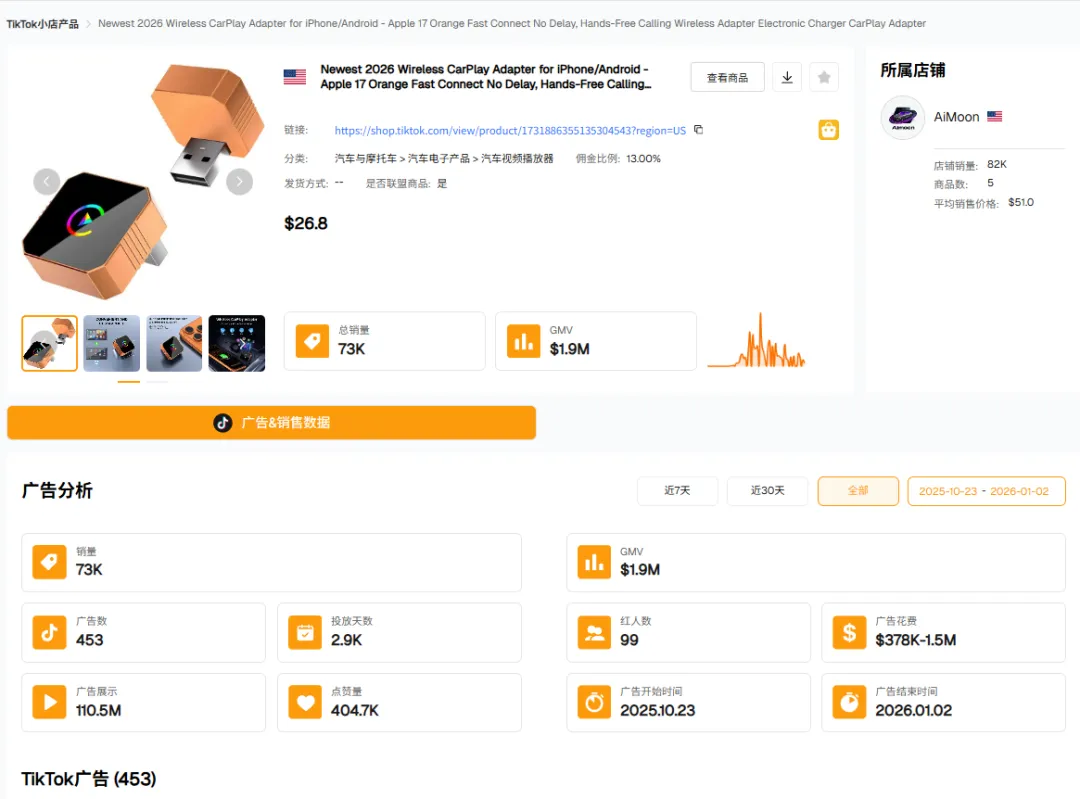Select the second product thumbnail
Screen dimensions: 1080x799
112,343
